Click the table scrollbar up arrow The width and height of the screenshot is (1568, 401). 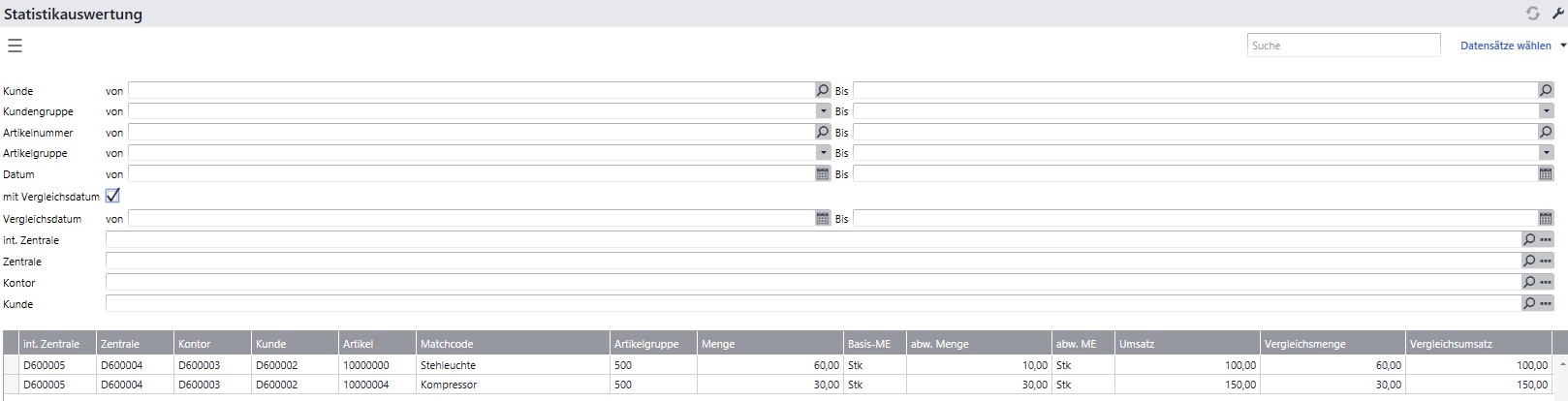1561,364
